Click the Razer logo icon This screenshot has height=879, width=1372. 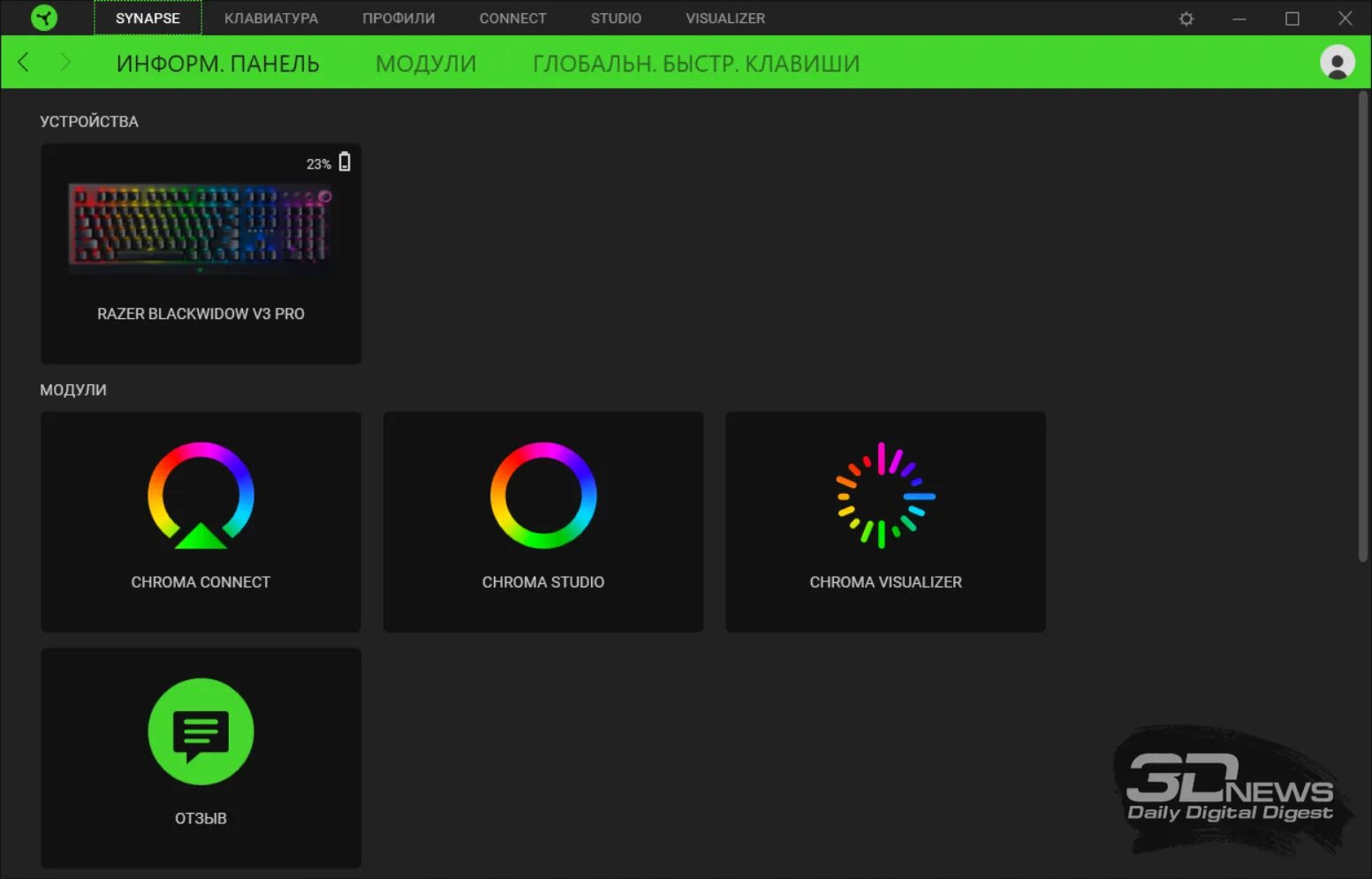pos(43,18)
